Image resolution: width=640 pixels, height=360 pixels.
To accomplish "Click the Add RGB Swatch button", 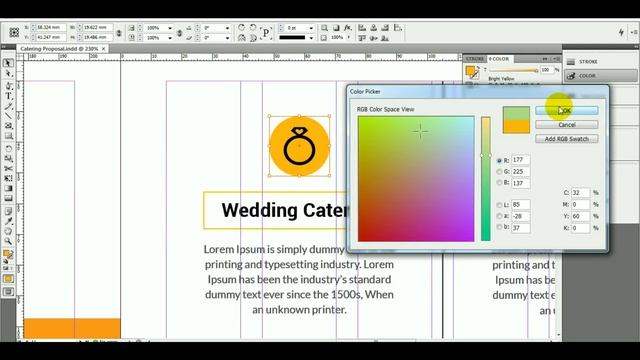I will click(567, 139).
